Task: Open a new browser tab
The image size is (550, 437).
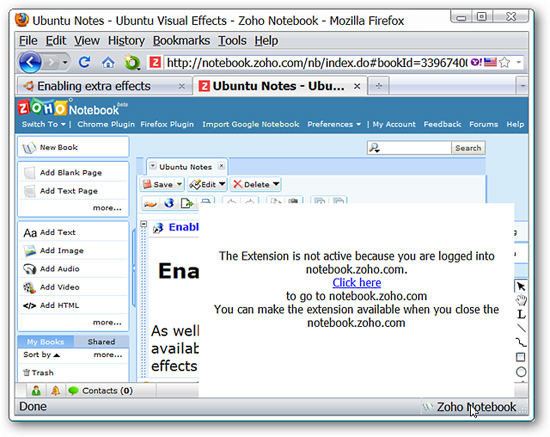Action: point(378,86)
